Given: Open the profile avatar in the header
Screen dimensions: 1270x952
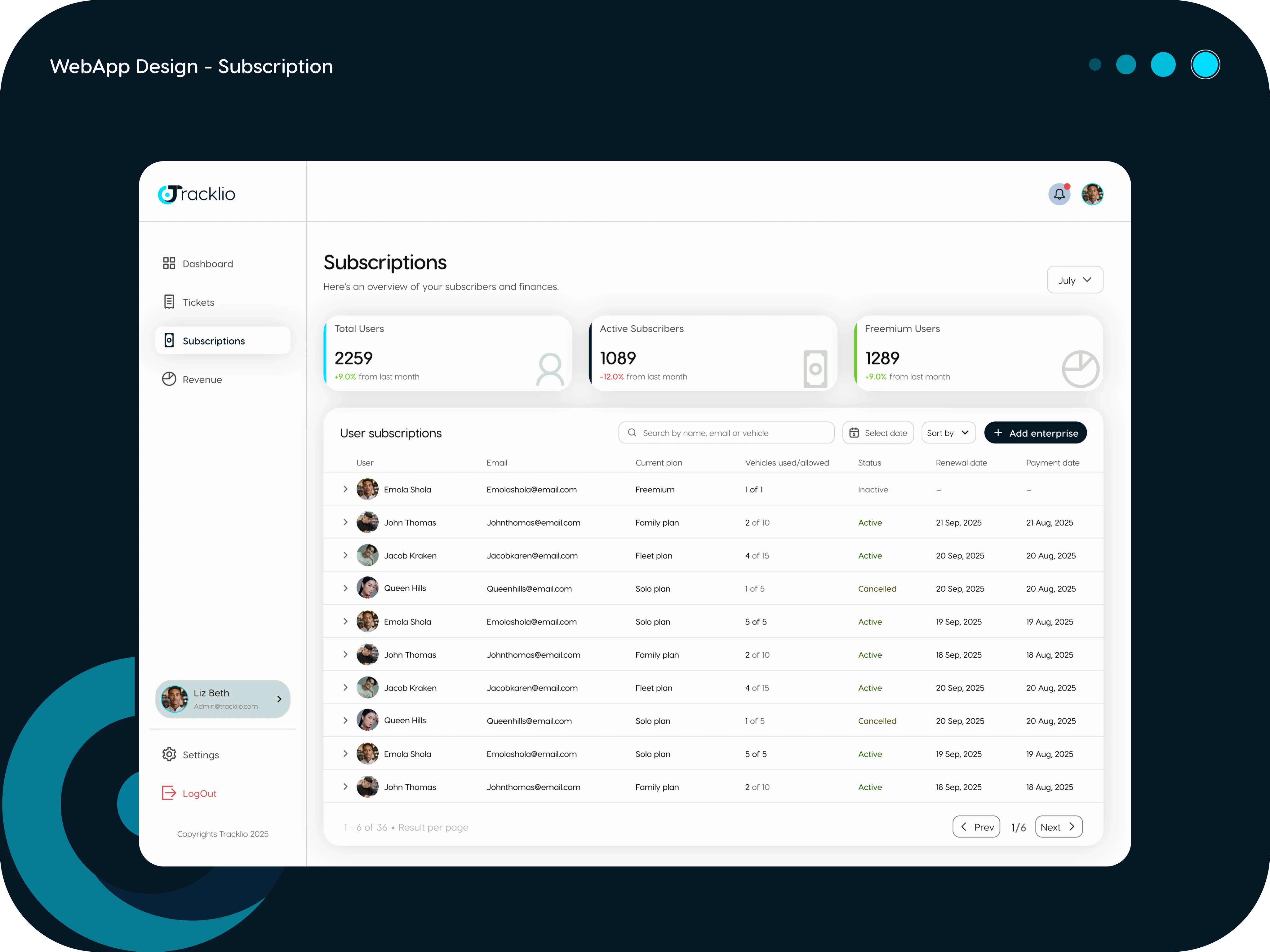Looking at the screenshot, I should click(x=1092, y=195).
